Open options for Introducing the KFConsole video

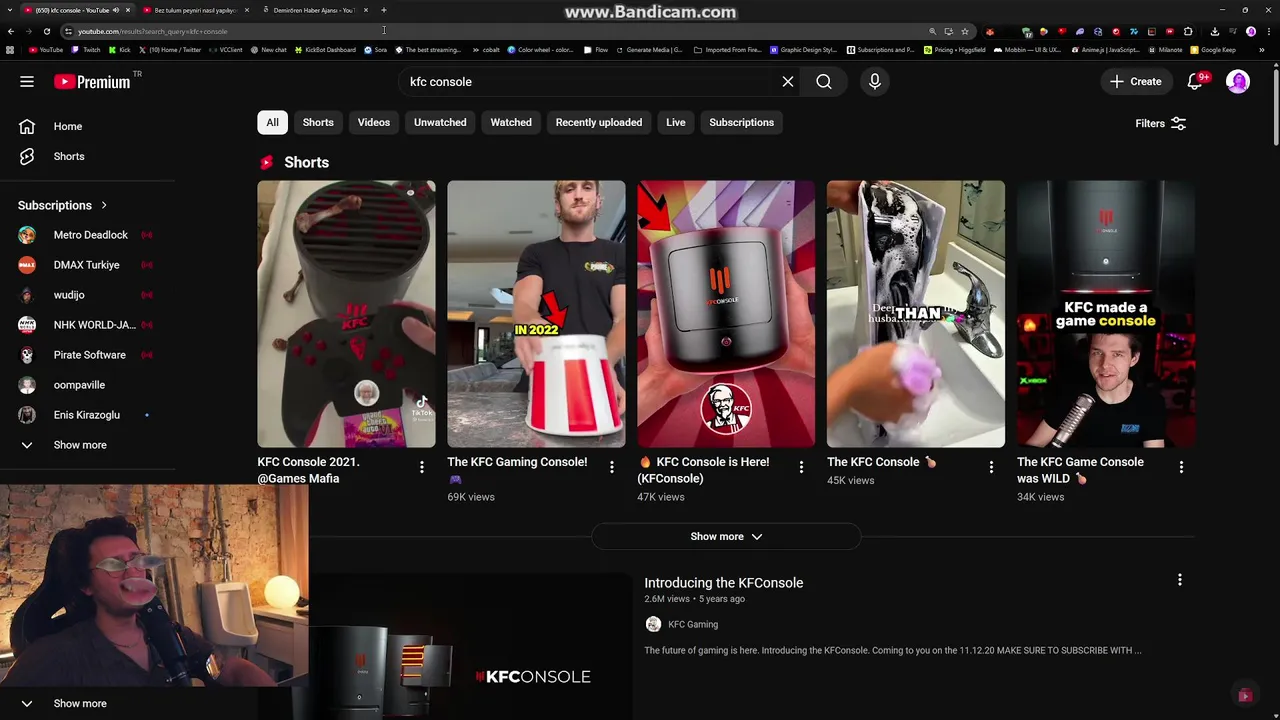coord(1180,580)
